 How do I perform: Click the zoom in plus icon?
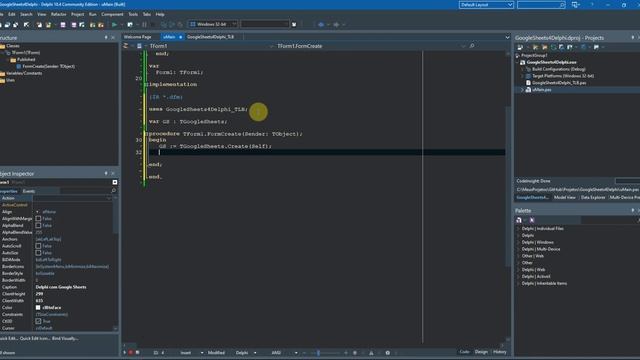coord(346,353)
